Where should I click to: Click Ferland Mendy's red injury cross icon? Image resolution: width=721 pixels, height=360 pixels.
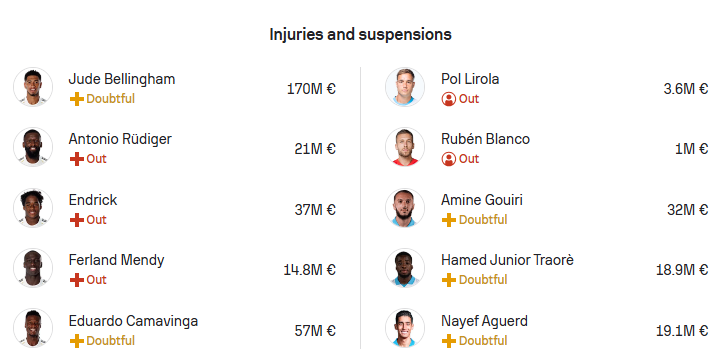[77, 280]
